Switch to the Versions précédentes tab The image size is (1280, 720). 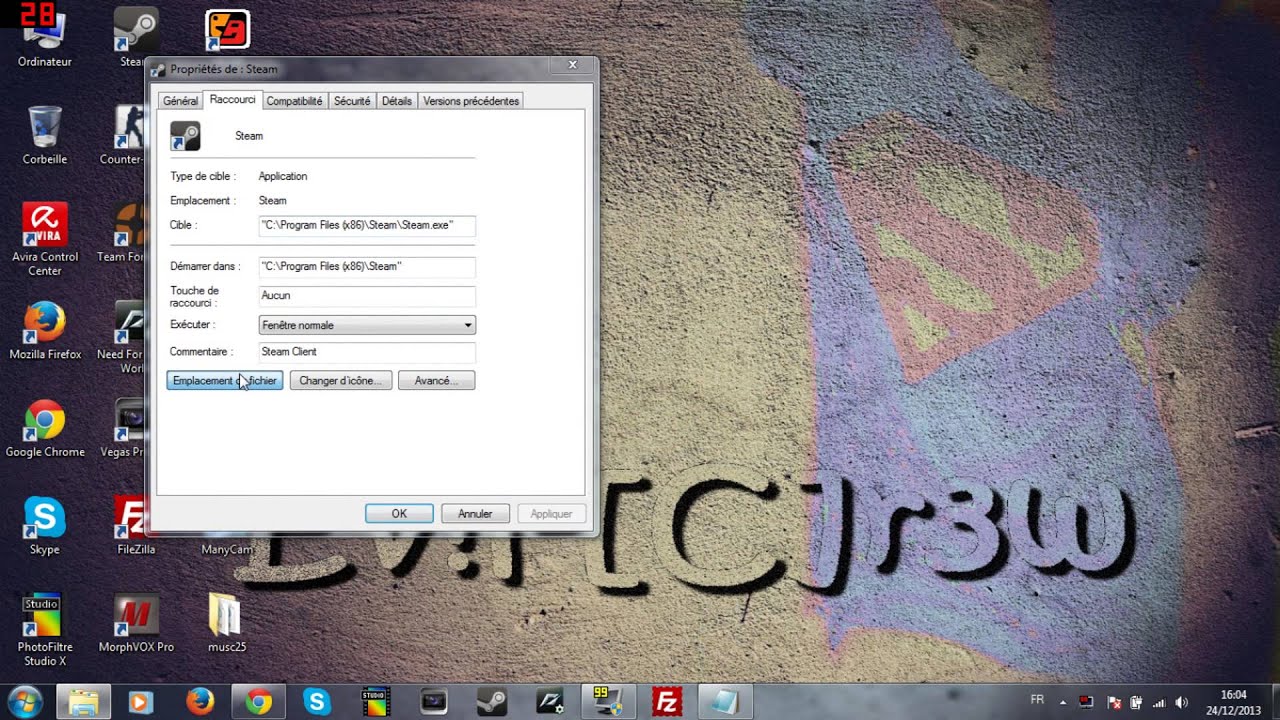tap(471, 101)
